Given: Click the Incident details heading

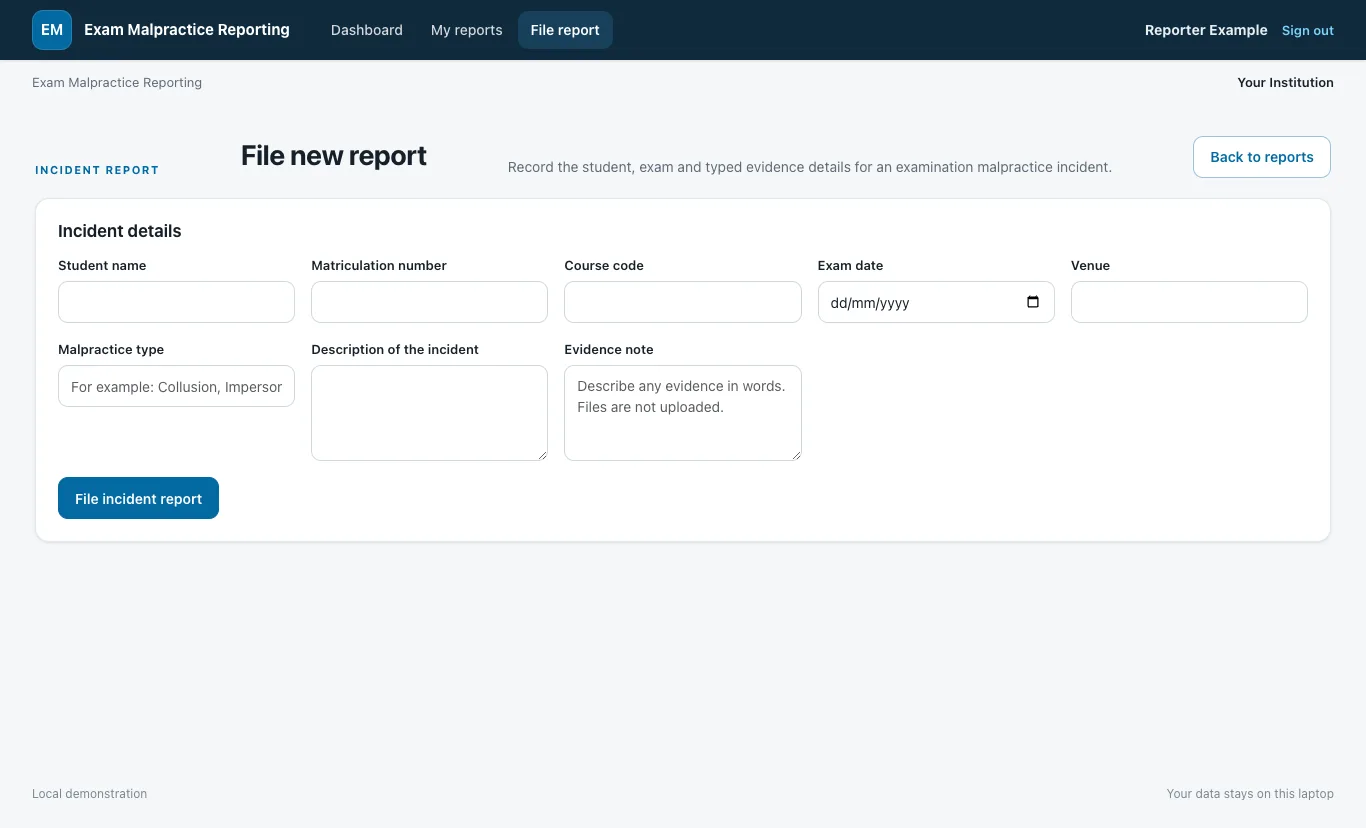Looking at the screenshot, I should [120, 231].
